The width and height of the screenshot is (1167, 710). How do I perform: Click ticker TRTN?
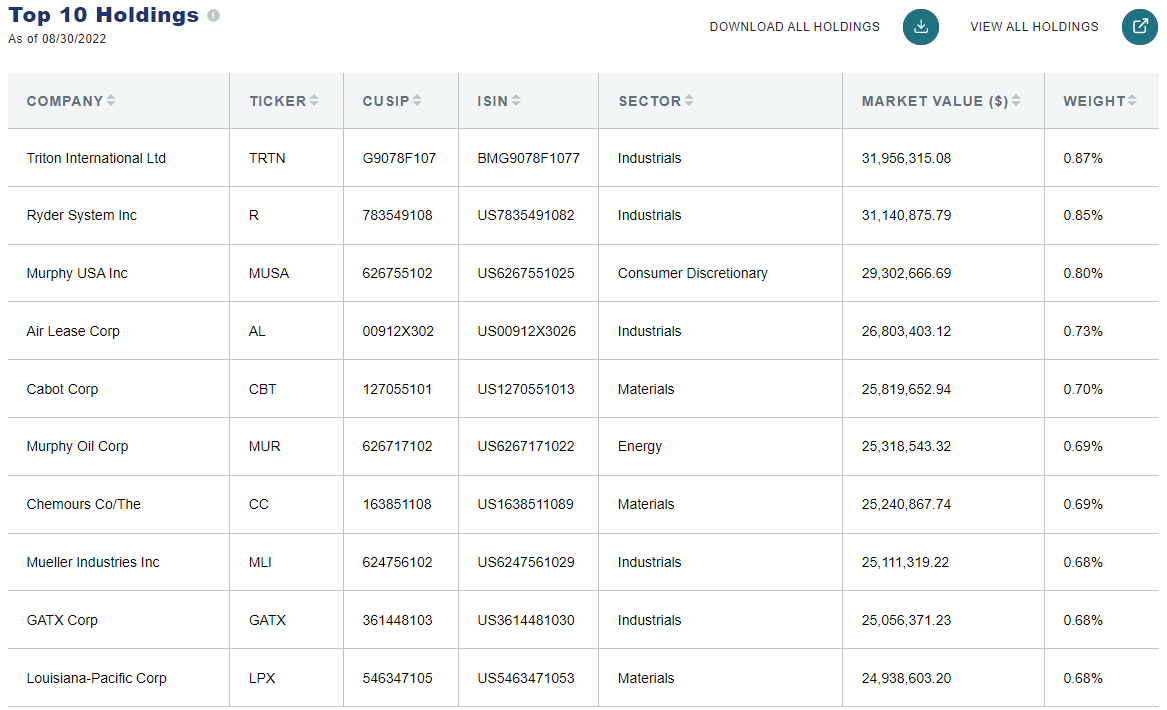267,159
